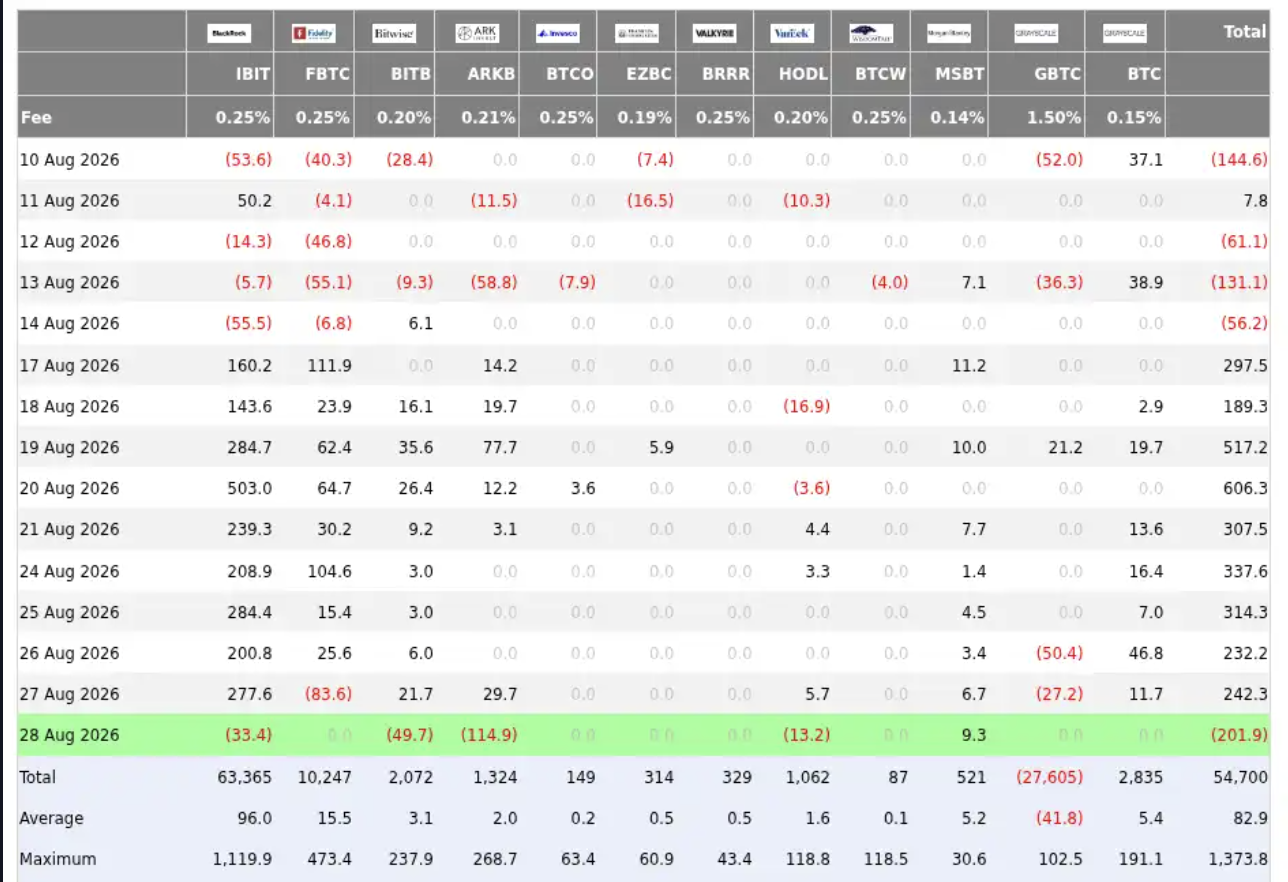Click the 0.21% fee under ARKB
This screenshot has width=1288, height=882.
[x=490, y=117]
